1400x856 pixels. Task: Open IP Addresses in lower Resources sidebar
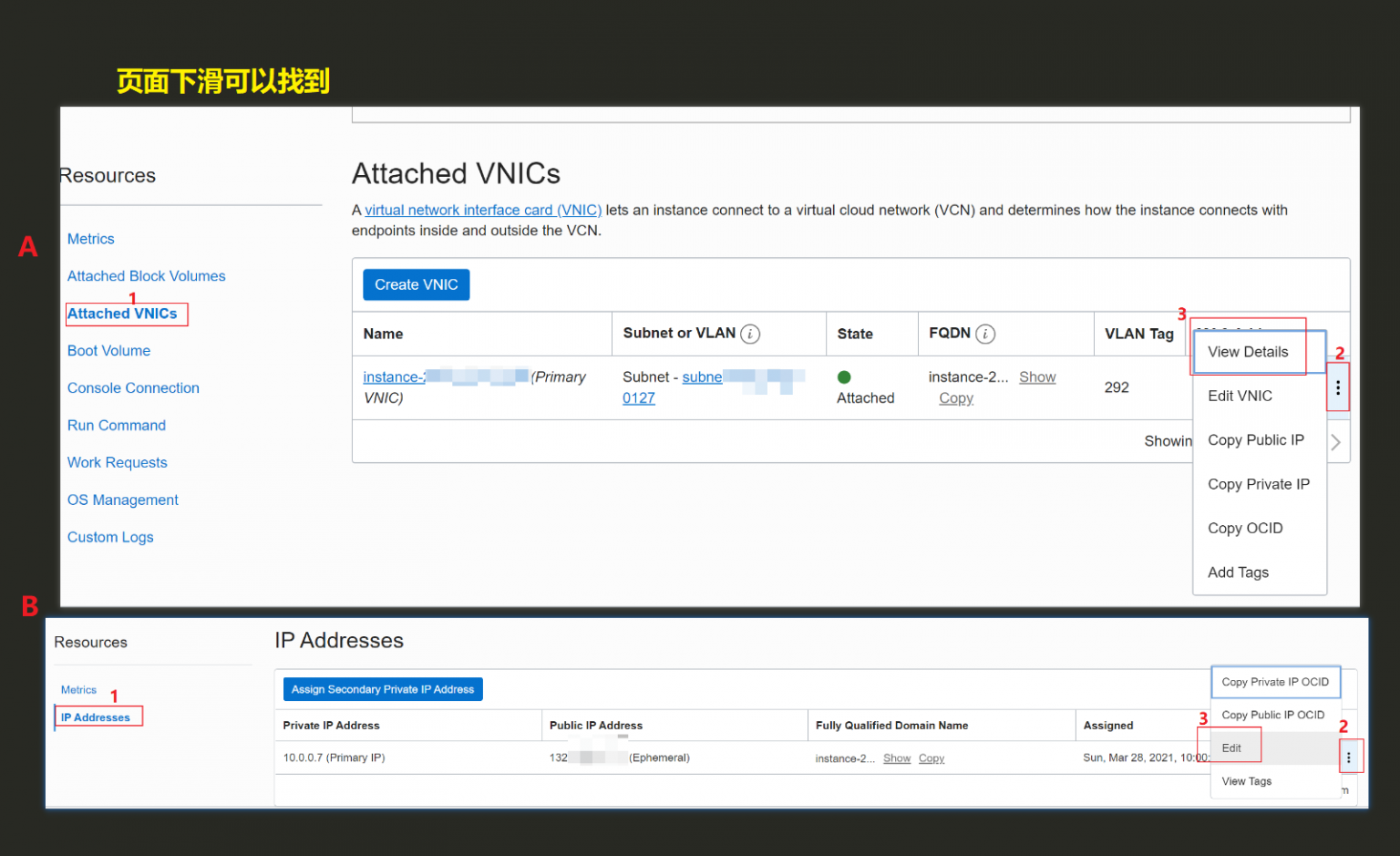(96, 717)
